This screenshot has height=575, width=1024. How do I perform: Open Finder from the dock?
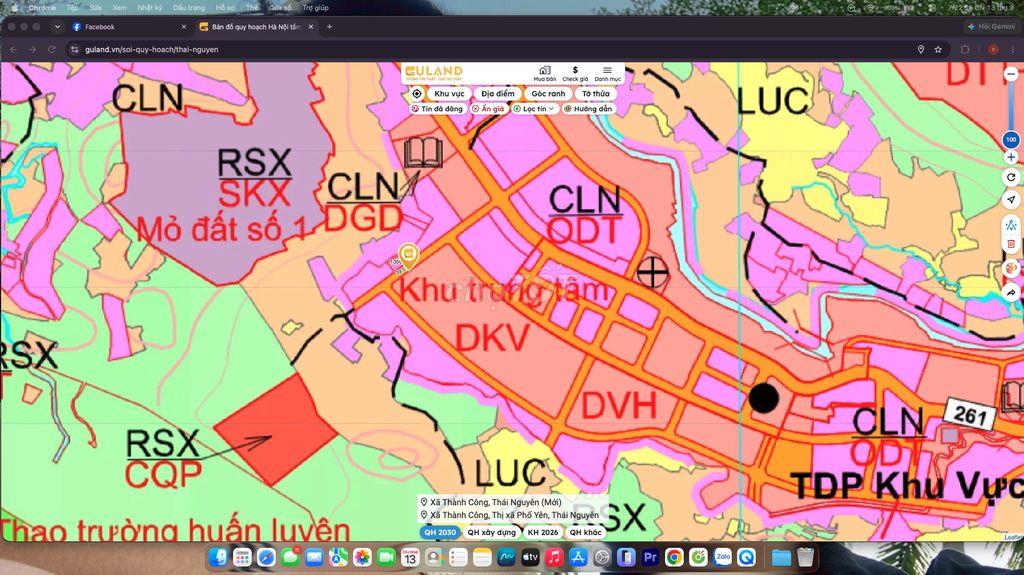[218, 557]
